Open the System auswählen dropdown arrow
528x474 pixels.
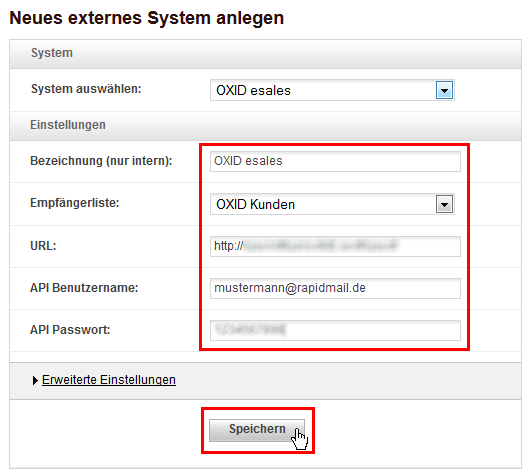coord(444,90)
